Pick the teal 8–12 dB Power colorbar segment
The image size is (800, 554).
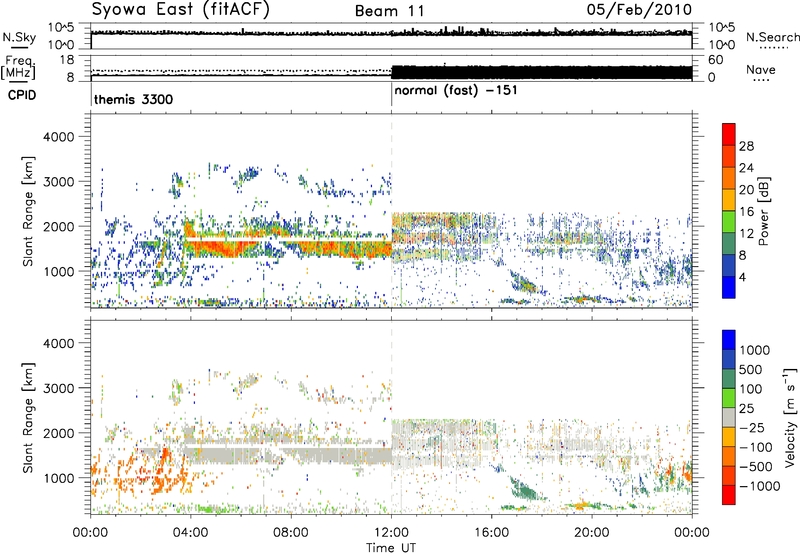[729, 243]
